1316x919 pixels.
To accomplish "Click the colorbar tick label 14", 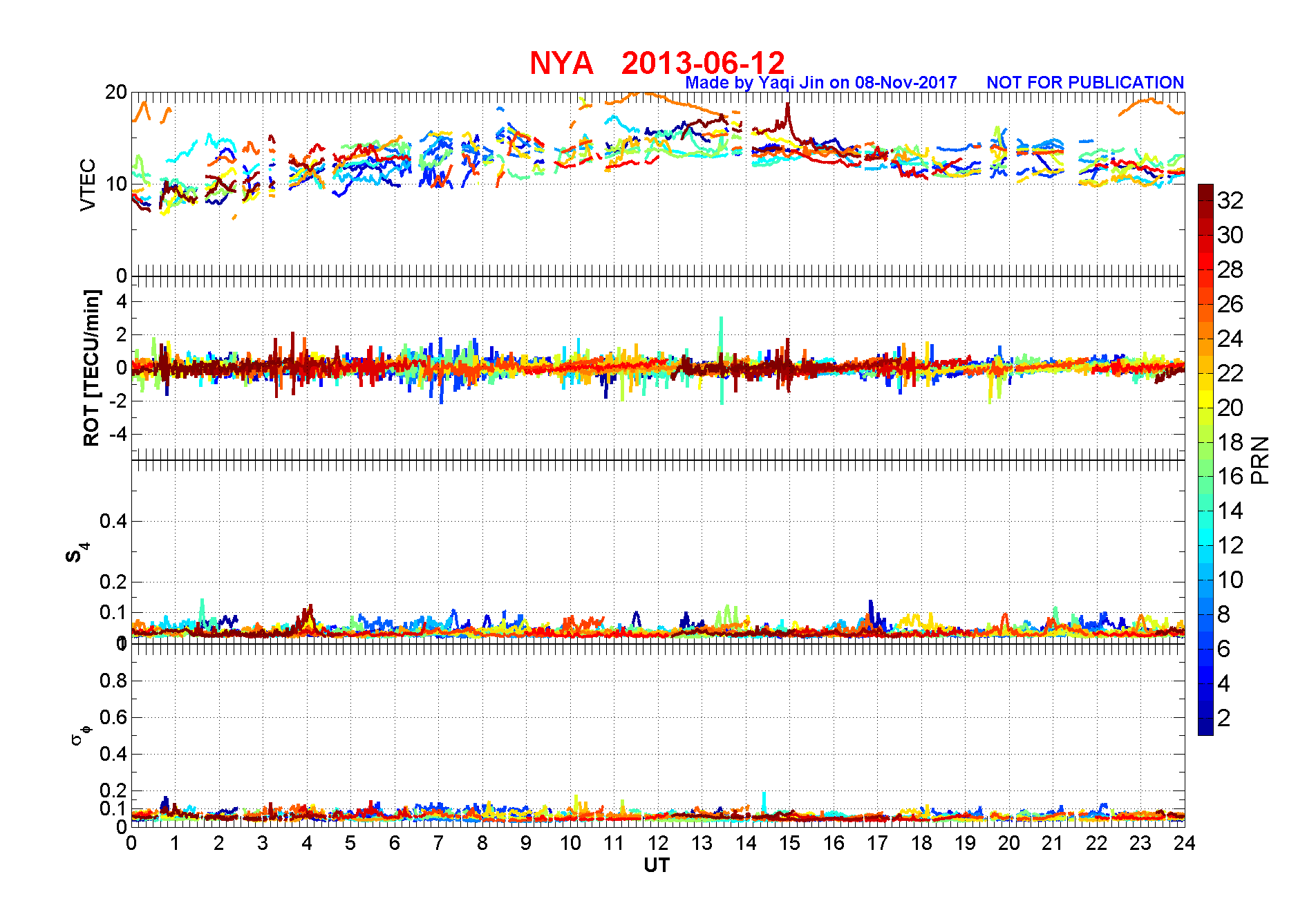I will tap(1230, 511).
